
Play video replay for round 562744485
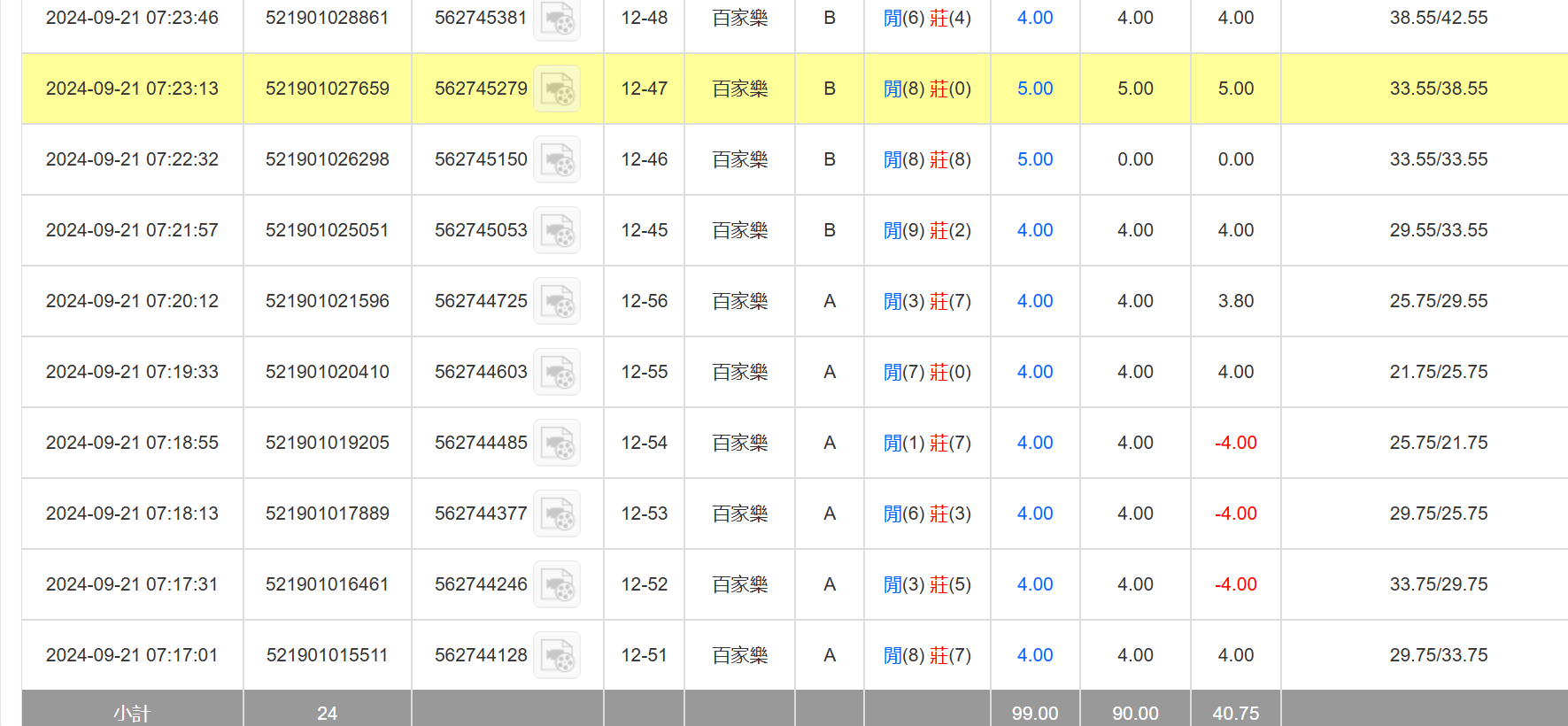point(557,444)
